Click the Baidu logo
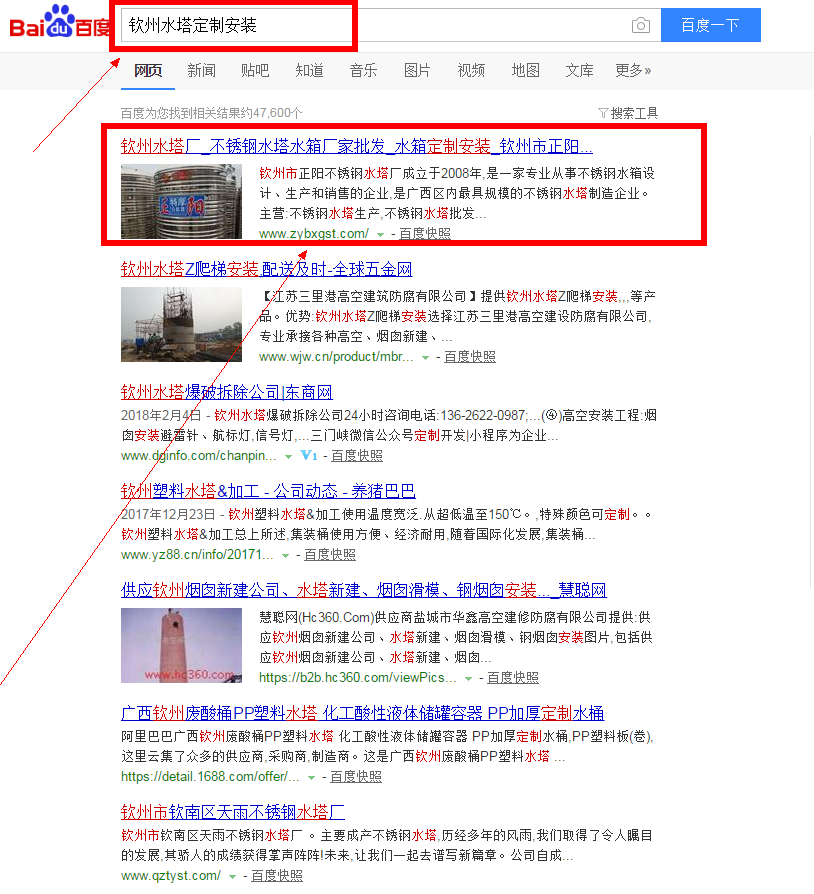 point(59,22)
